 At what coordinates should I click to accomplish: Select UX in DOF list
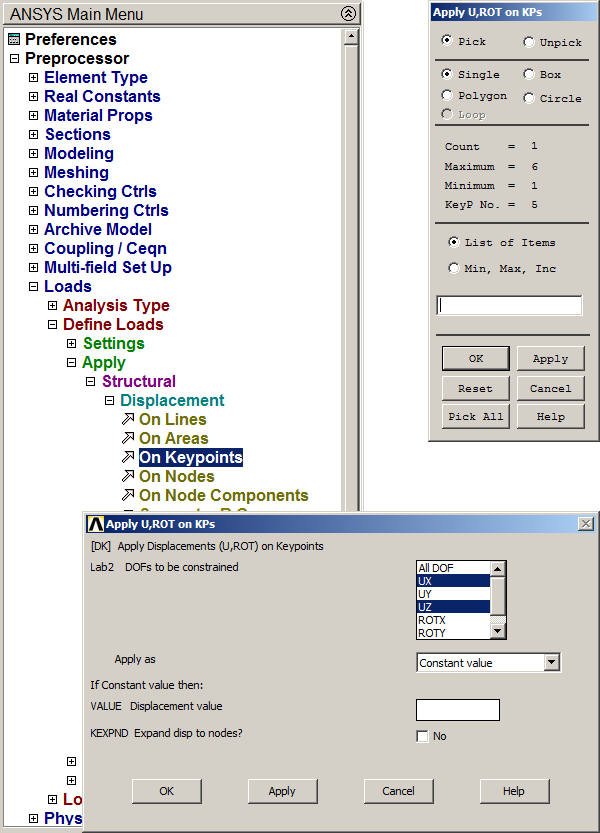(x=453, y=581)
